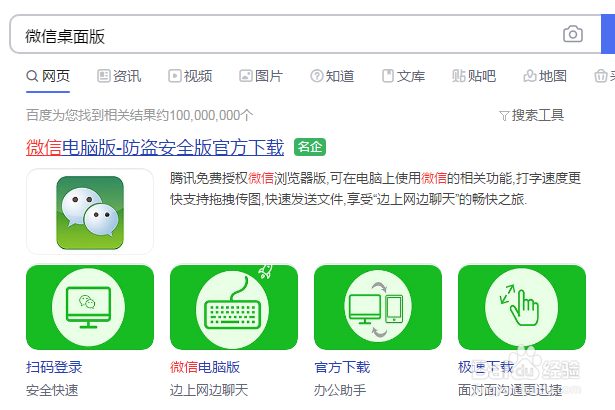
Task: Click the 扫码登录 monitor icon card
Action: (90, 307)
